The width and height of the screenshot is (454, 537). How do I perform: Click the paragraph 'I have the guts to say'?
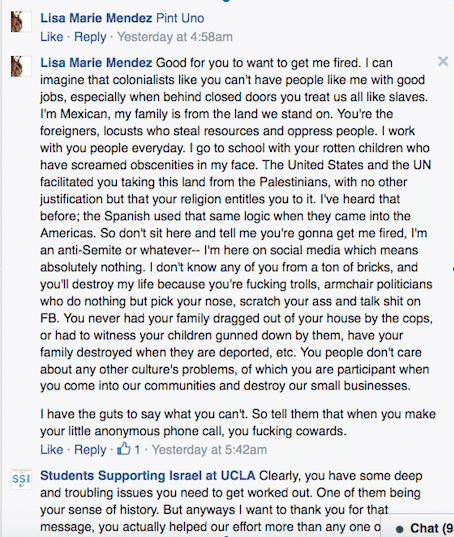point(238,422)
